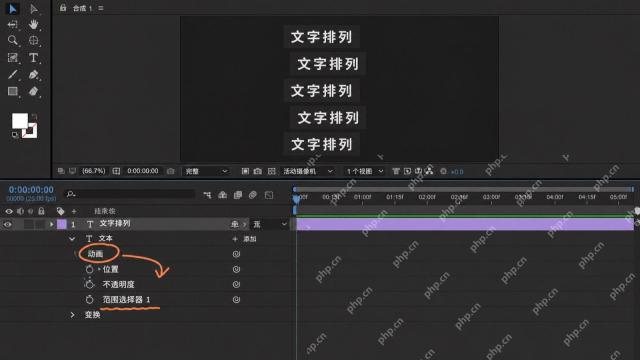This screenshot has height=360, width=640.
Task: Click the audio speaker column header icon
Action: [x=20, y=211]
